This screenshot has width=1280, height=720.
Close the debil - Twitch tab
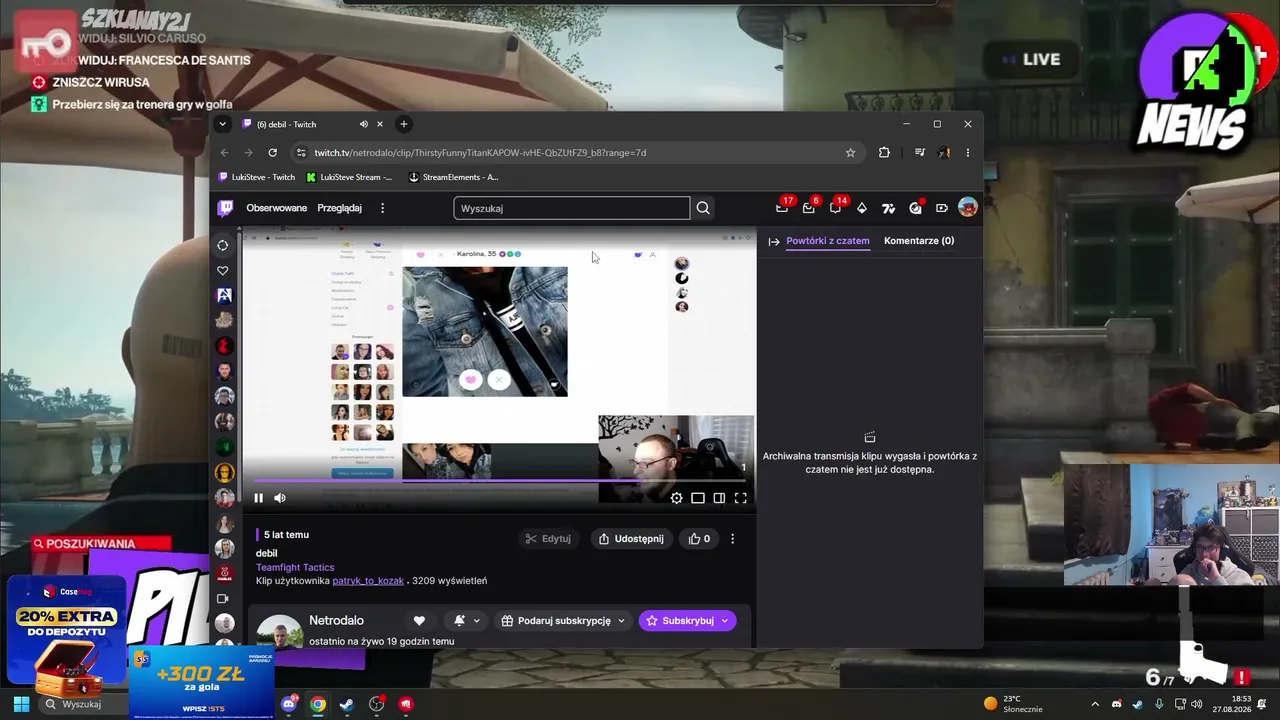pyautogui.click(x=380, y=124)
